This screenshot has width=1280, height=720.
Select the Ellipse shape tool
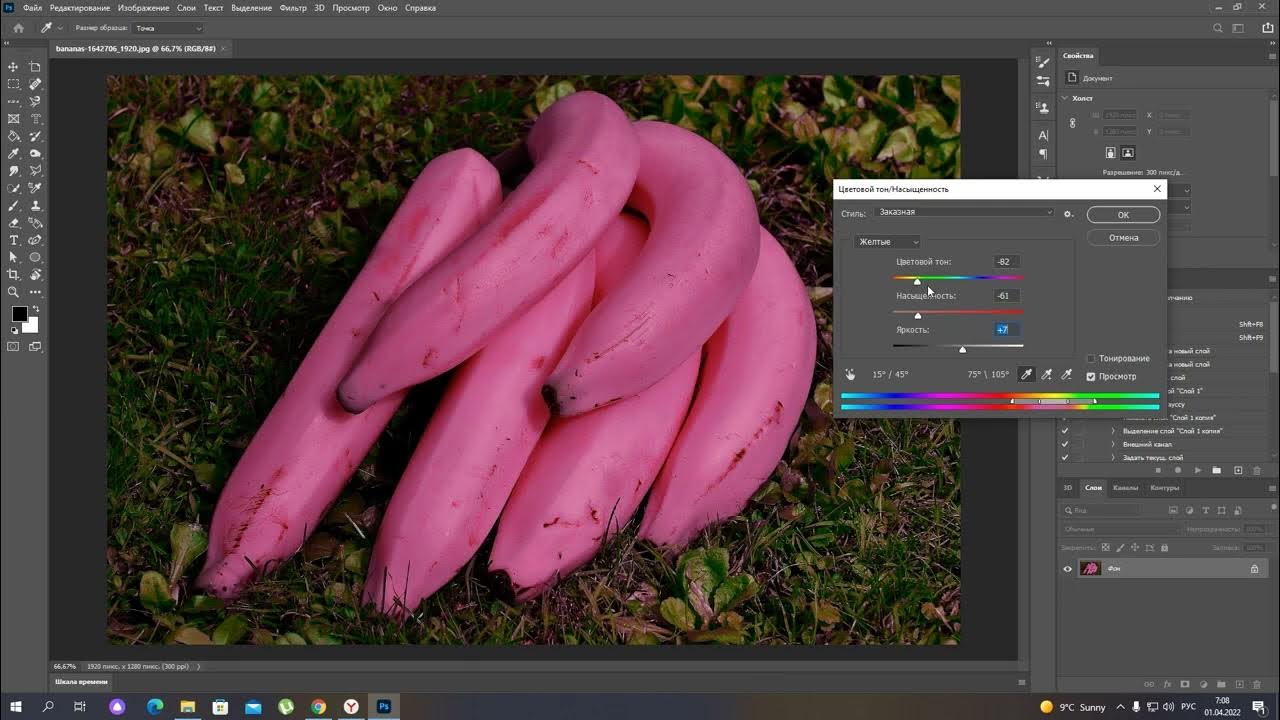click(35, 257)
